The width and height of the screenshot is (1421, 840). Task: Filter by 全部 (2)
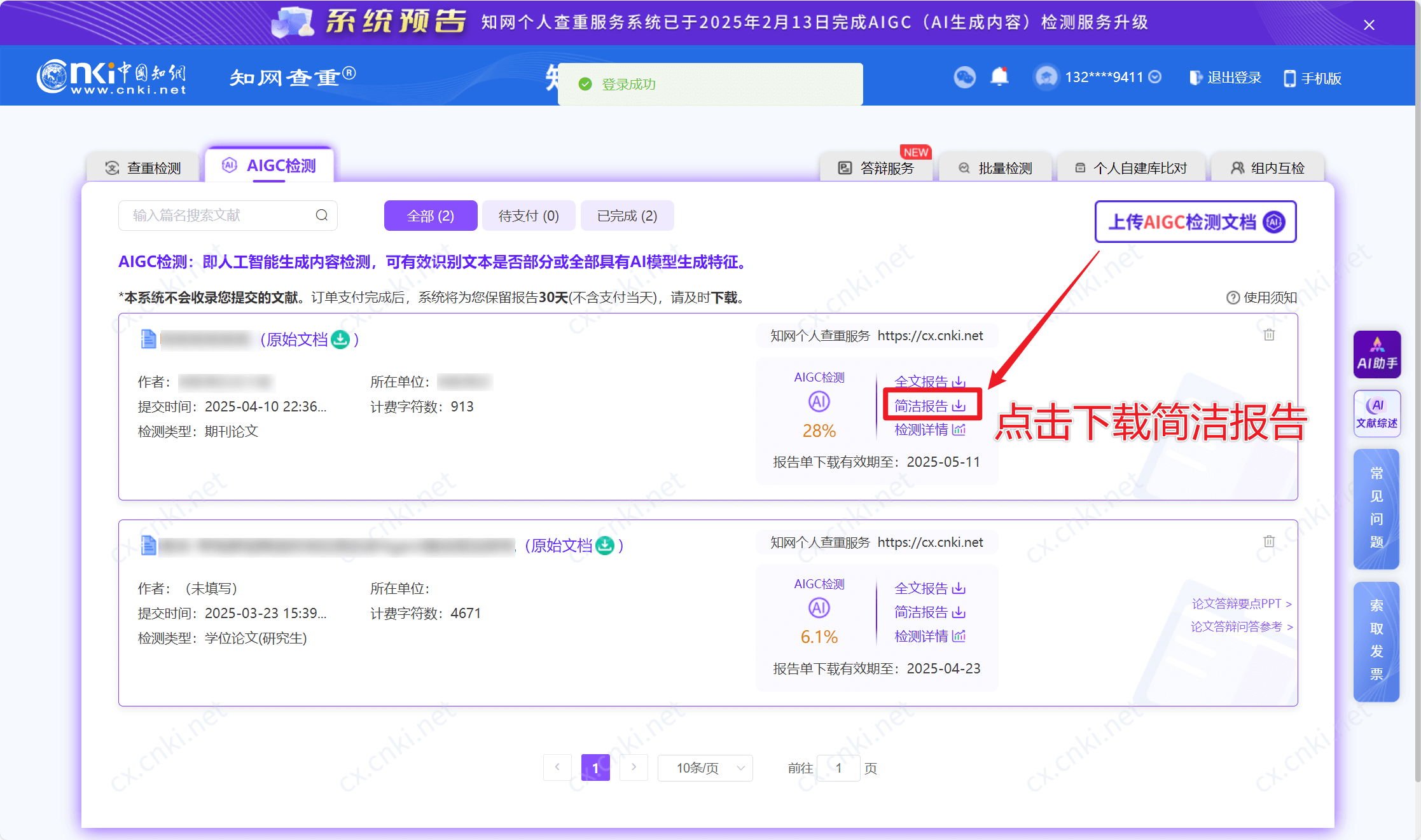point(431,216)
